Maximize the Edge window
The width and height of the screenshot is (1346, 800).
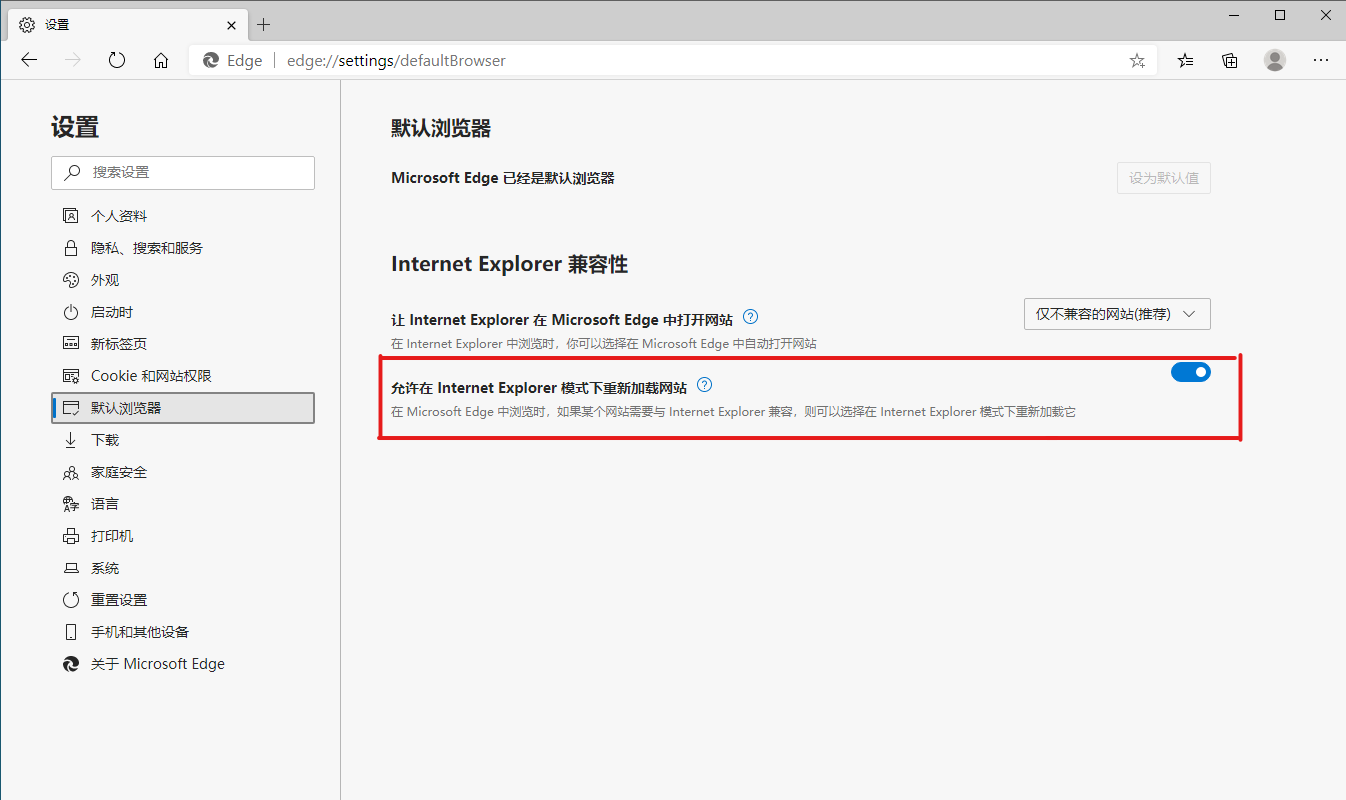coord(1280,15)
